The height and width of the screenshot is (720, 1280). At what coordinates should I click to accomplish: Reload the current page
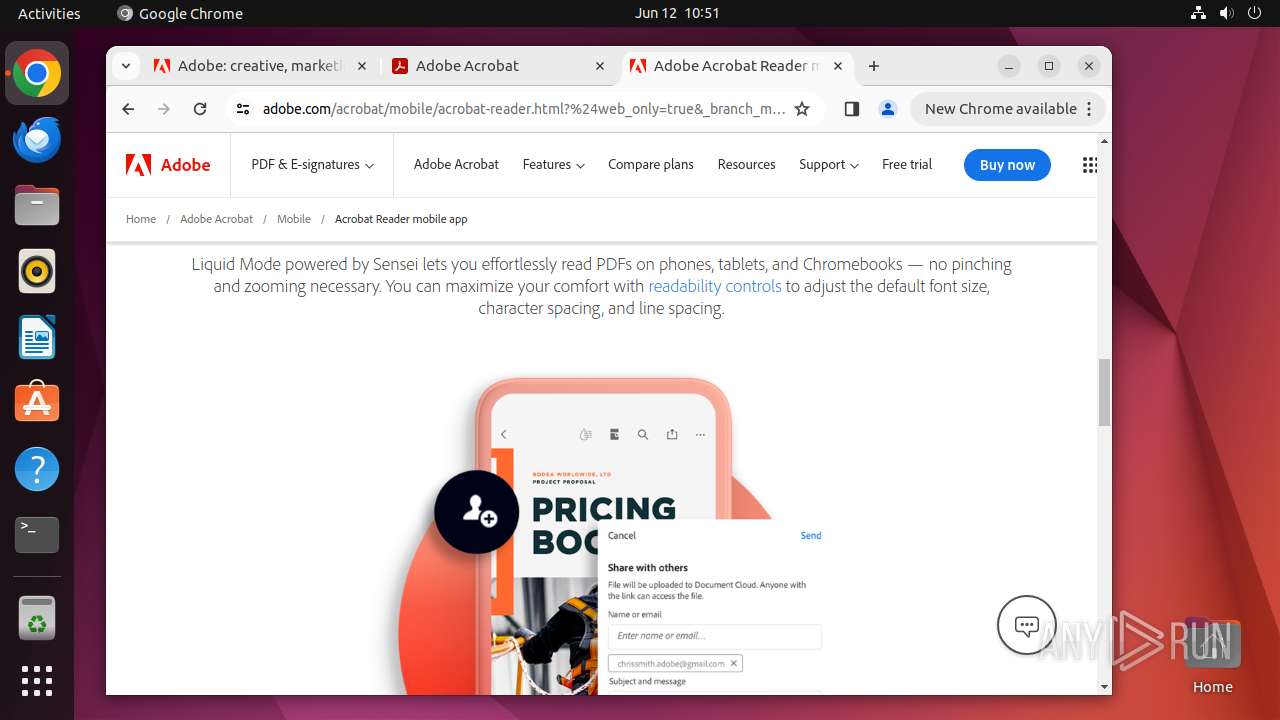(x=200, y=109)
